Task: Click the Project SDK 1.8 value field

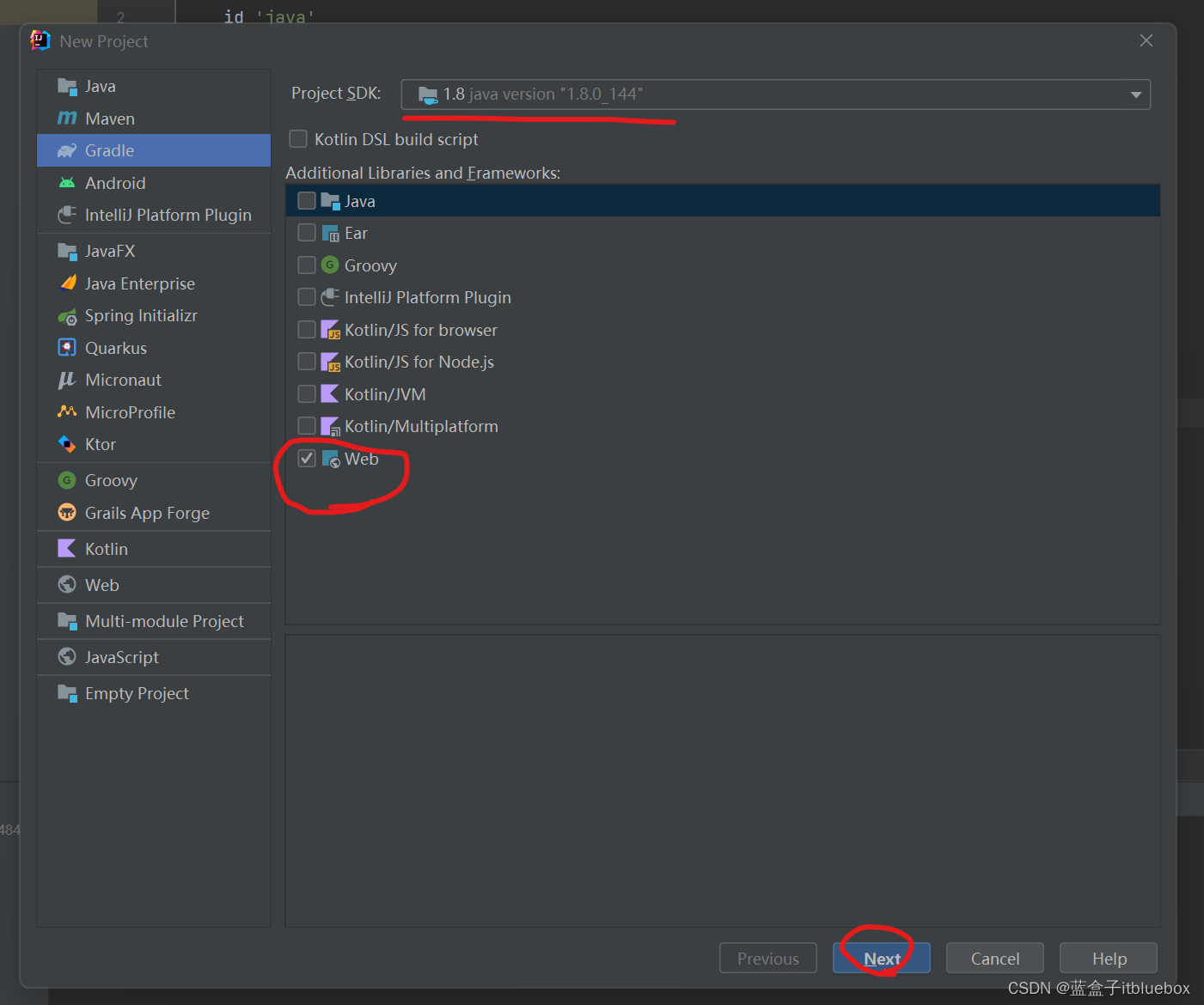Action: [775, 94]
